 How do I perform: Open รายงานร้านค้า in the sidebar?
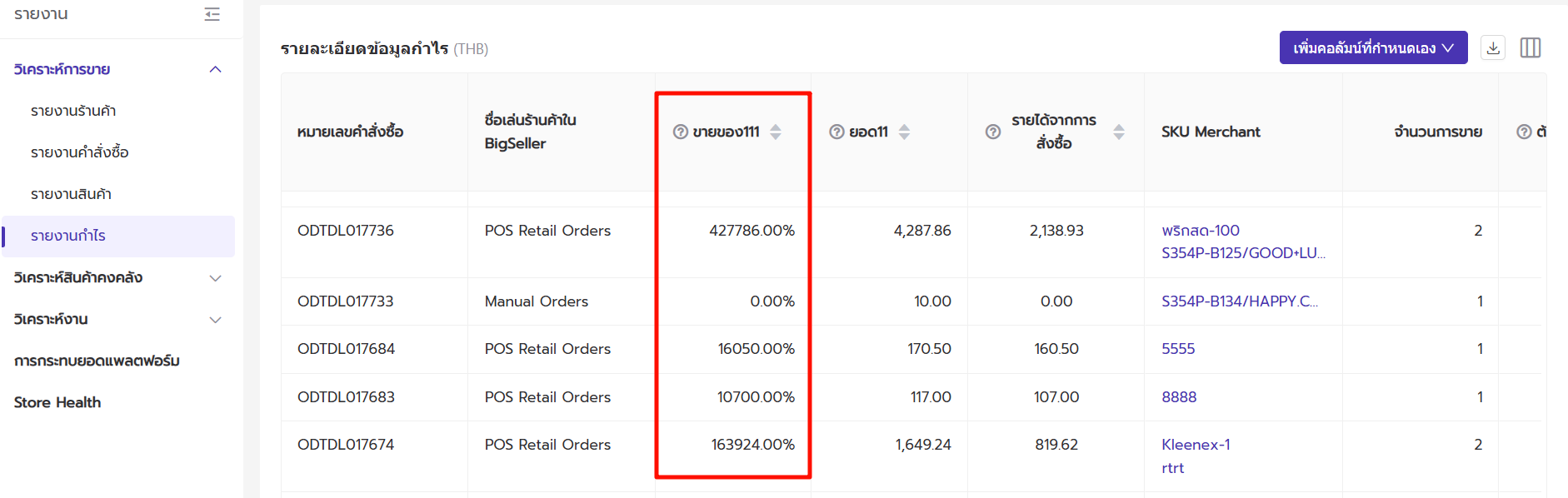tap(73, 111)
